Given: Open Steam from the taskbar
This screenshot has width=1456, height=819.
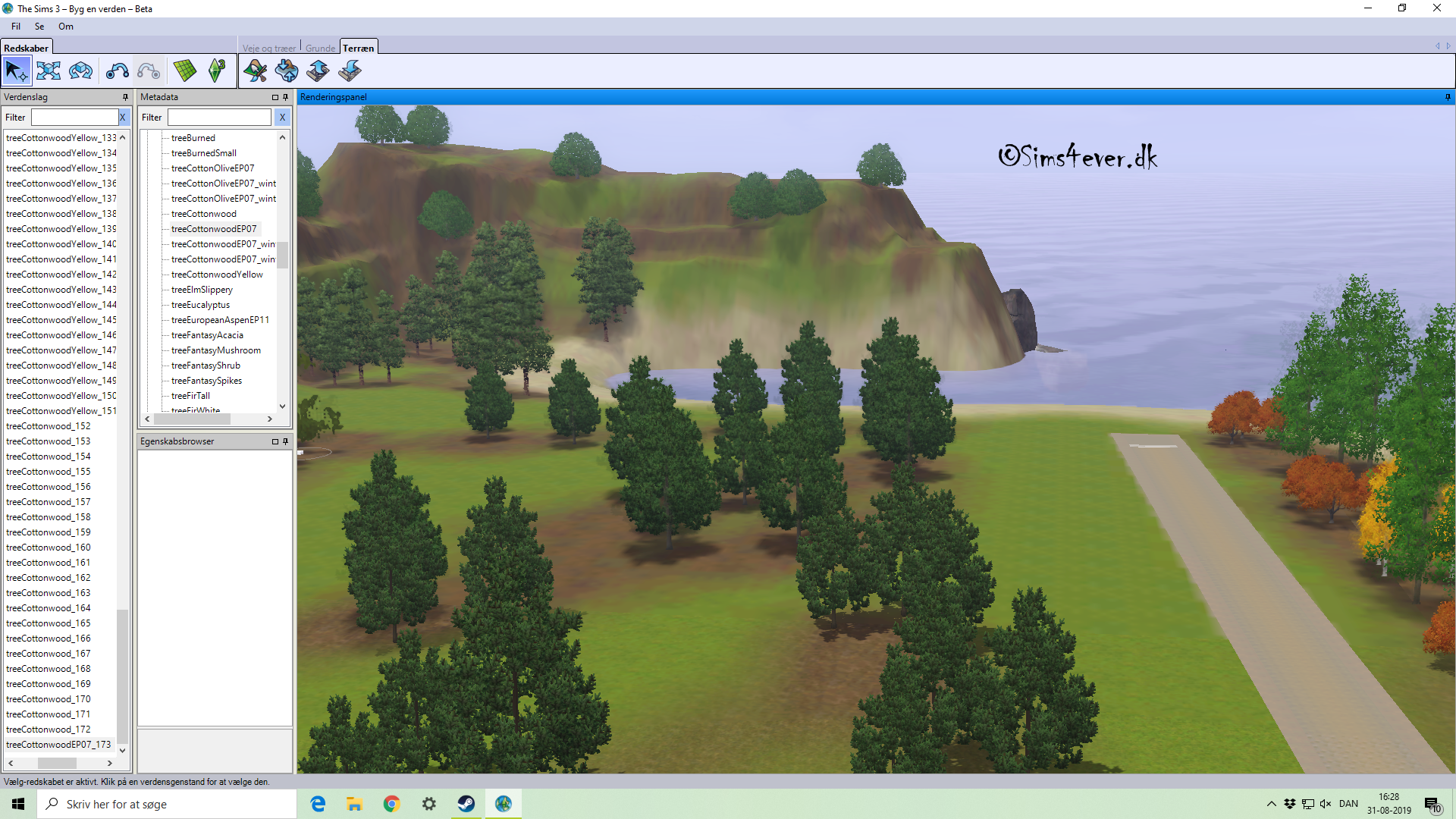Looking at the screenshot, I should (x=466, y=804).
